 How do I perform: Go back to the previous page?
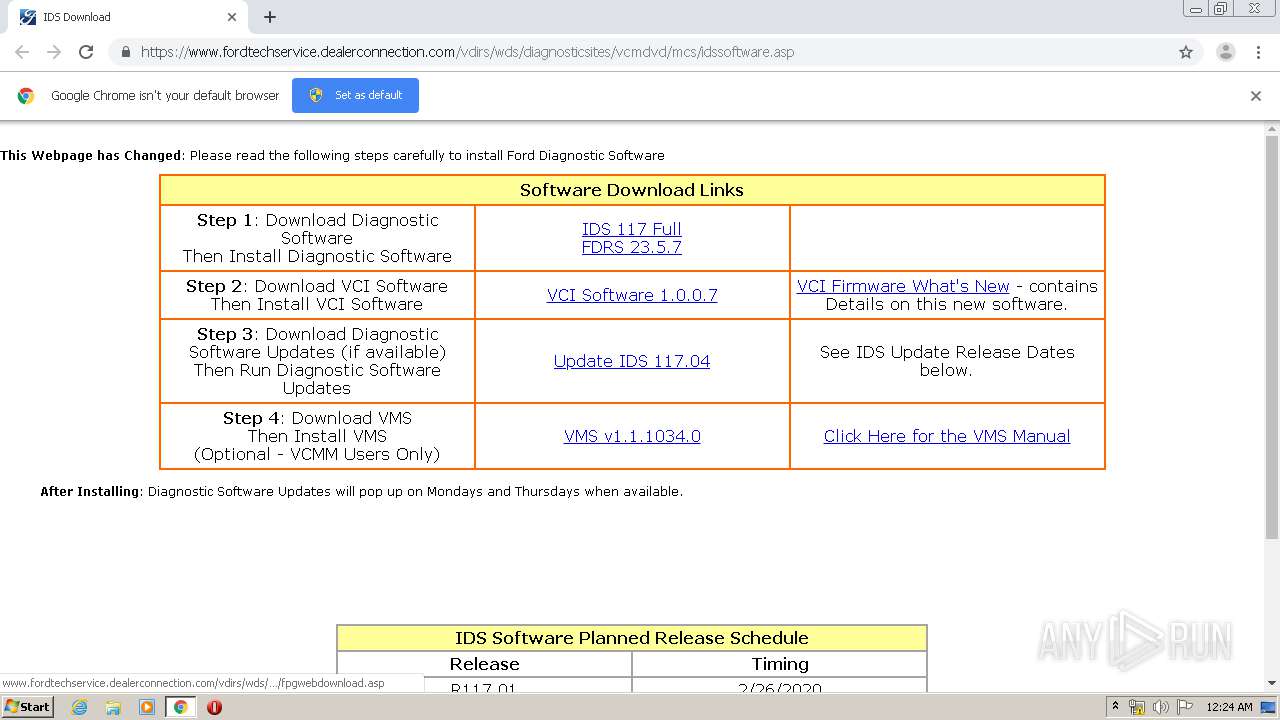[x=22, y=52]
